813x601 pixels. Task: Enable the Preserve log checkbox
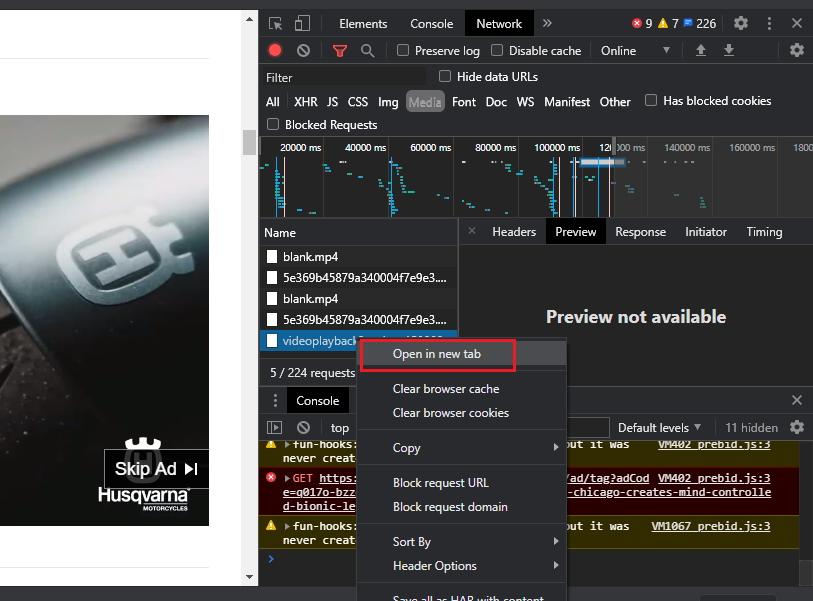403,50
